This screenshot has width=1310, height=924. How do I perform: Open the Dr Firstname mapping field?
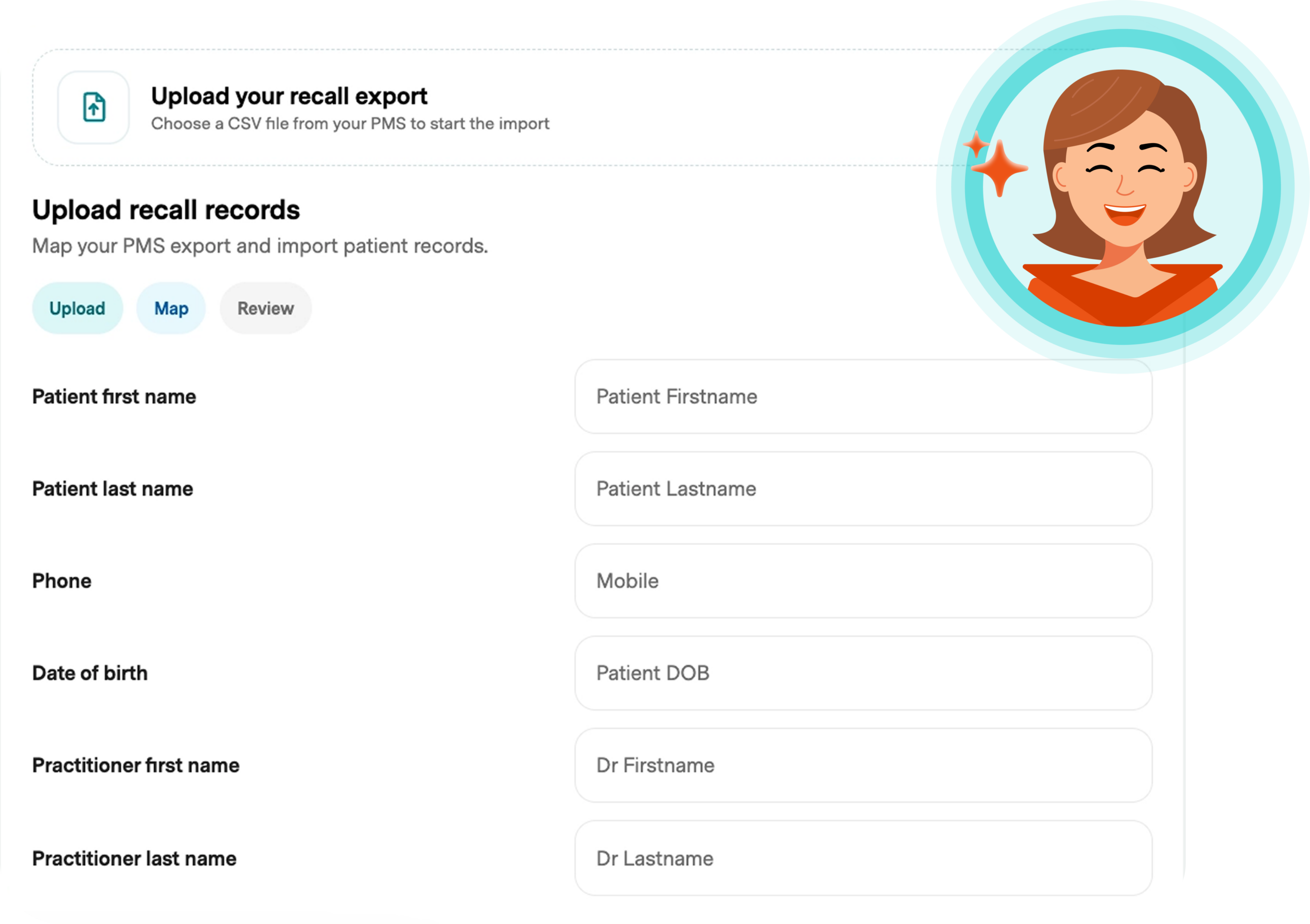pyautogui.click(x=863, y=765)
